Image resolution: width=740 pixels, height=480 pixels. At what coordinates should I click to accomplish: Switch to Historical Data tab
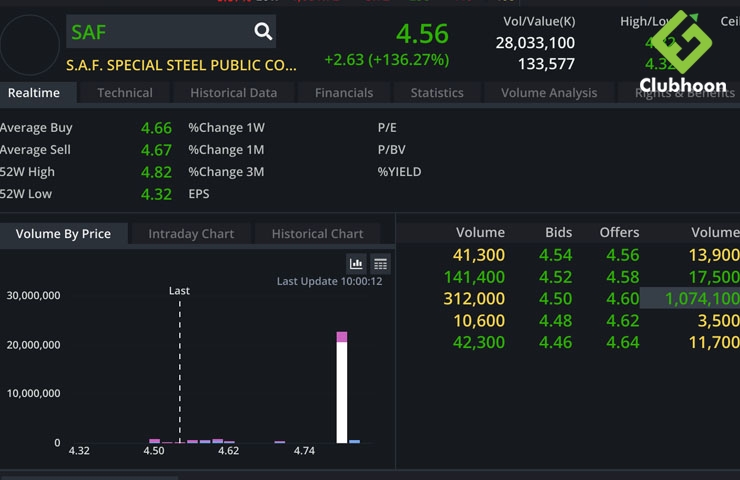coord(234,93)
